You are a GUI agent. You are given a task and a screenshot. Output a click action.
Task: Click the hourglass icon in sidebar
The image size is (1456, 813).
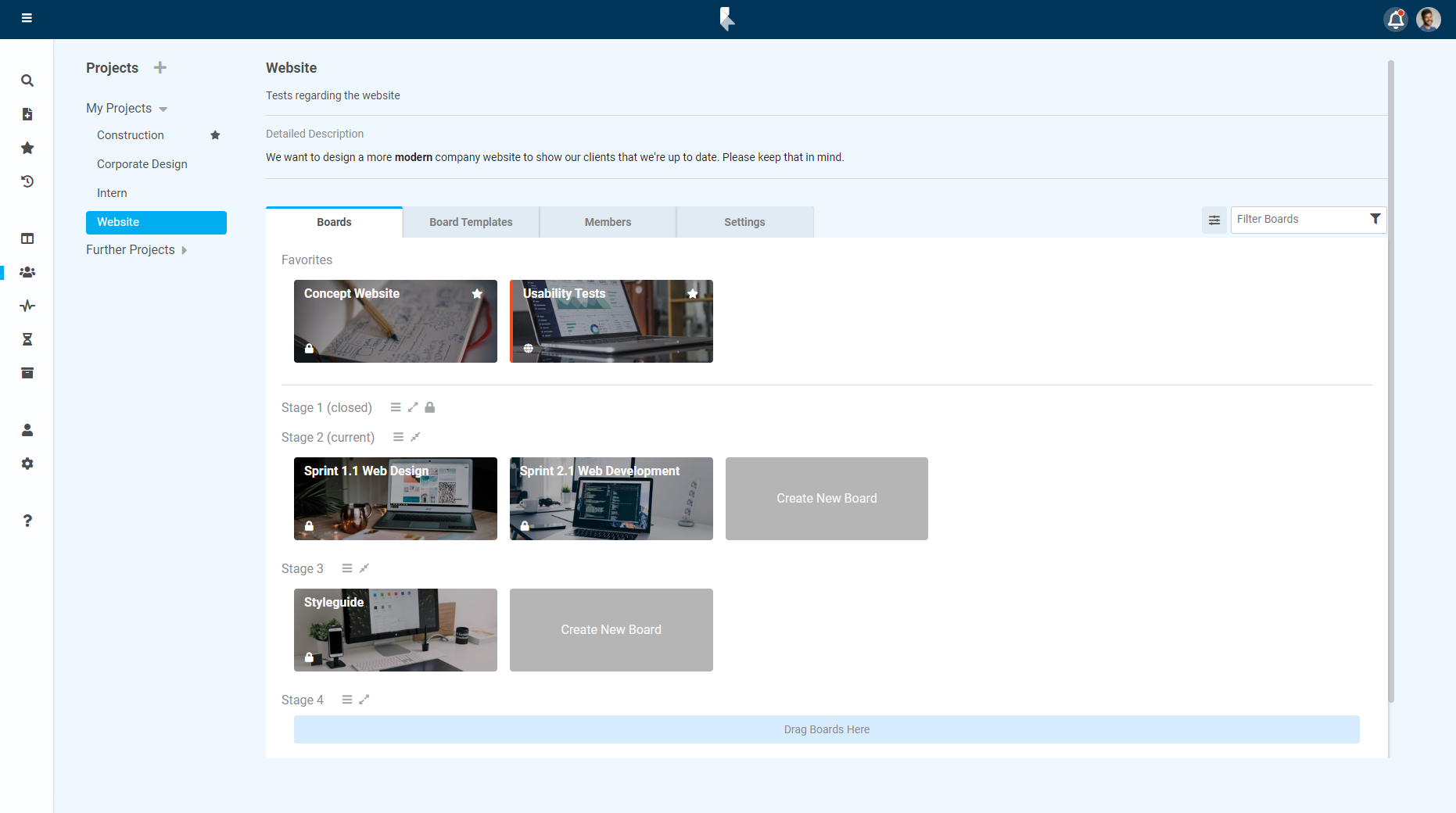(x=27, y=339)
